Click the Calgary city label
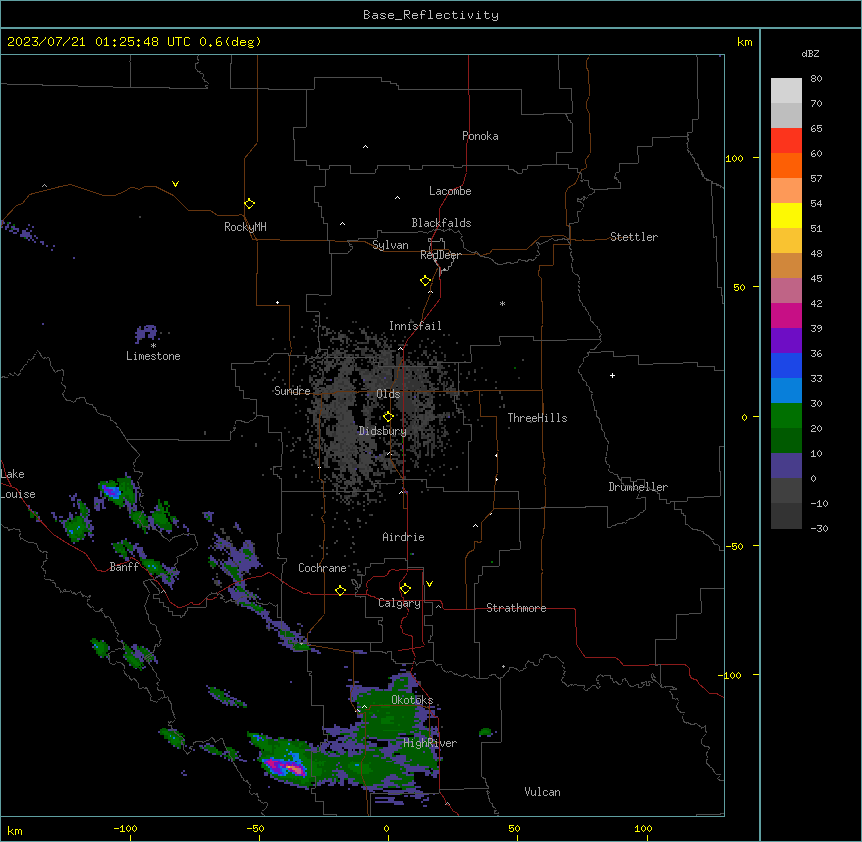 399,603
